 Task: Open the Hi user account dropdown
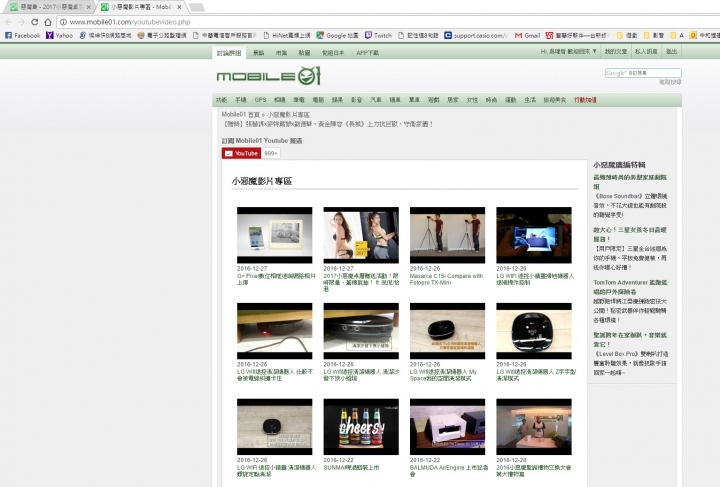pyautogui.click(x=568, y=52)
